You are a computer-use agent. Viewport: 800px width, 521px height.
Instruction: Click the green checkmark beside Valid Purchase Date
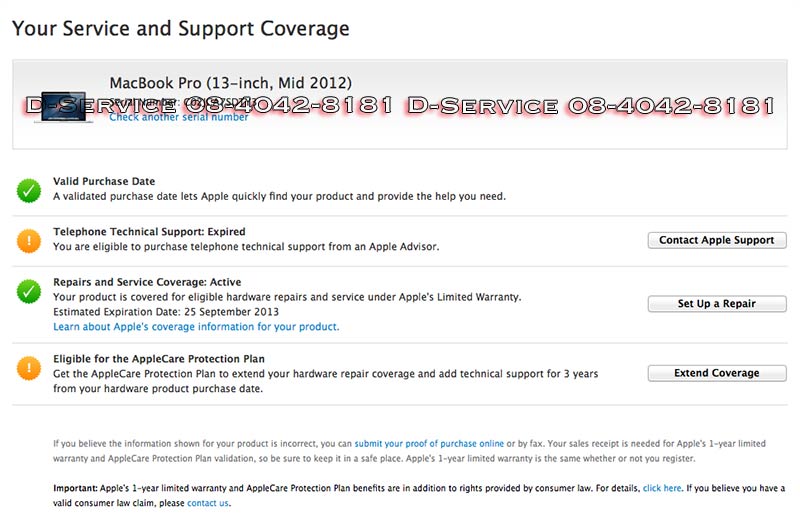[x=29, y=190]
